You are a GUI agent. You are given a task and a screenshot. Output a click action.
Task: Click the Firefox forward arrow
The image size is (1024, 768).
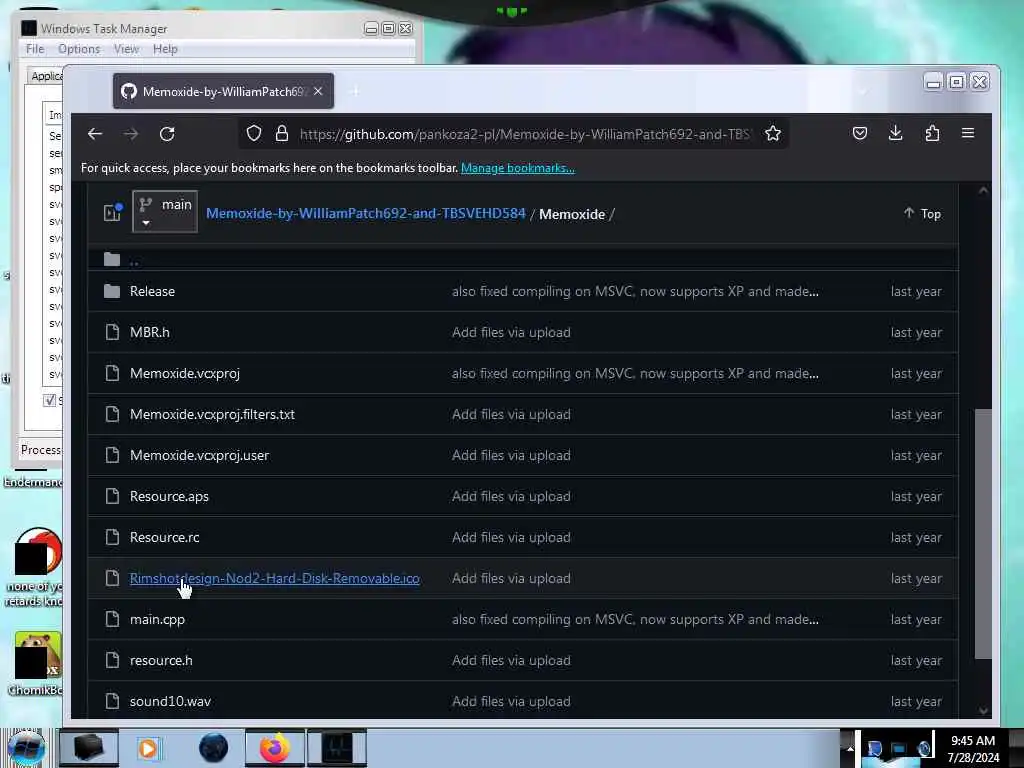pyautogui.click(x=131, y=134)
